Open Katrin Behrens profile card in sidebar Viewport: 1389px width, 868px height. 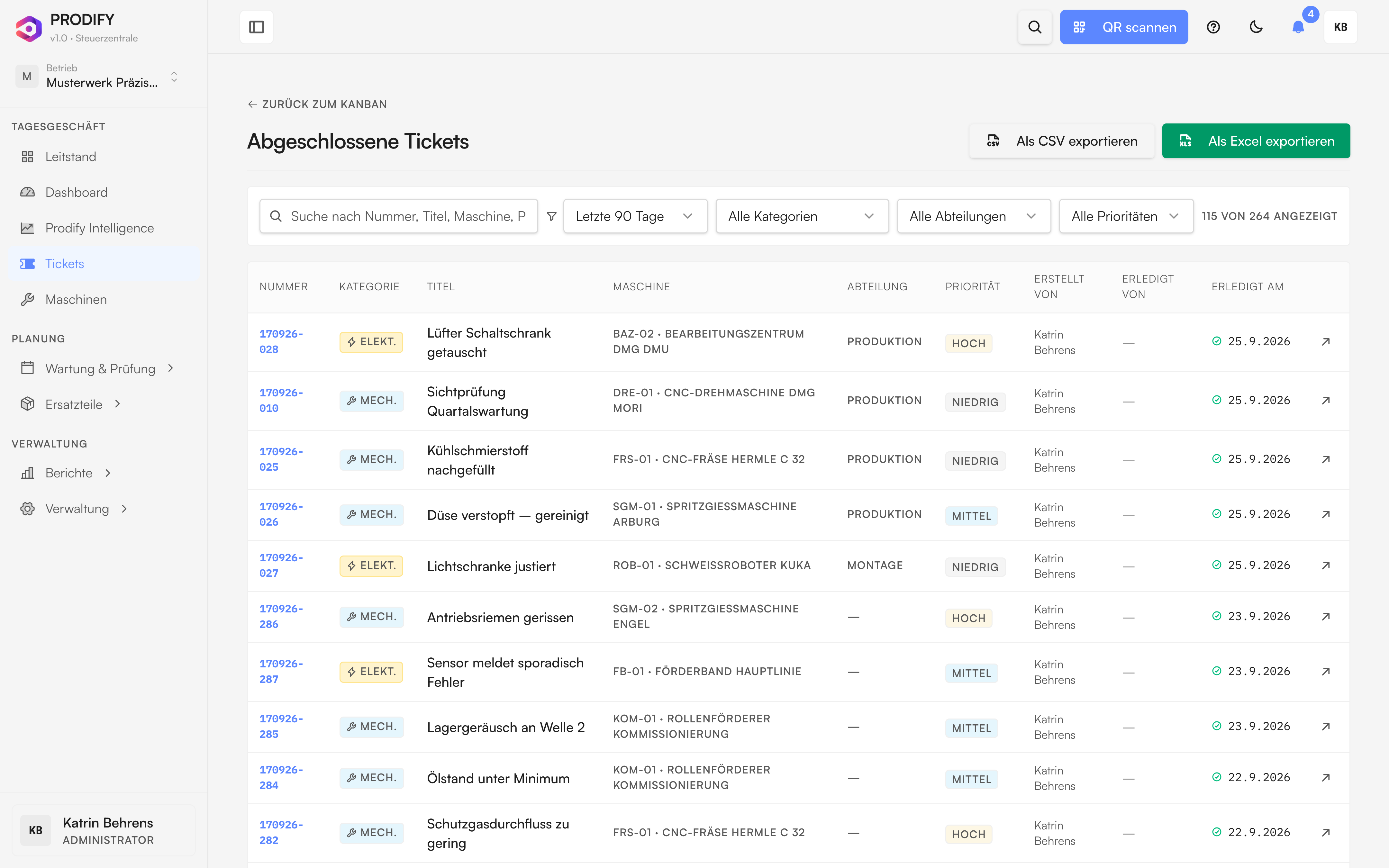pyautogui.click(x=103, y=831)
